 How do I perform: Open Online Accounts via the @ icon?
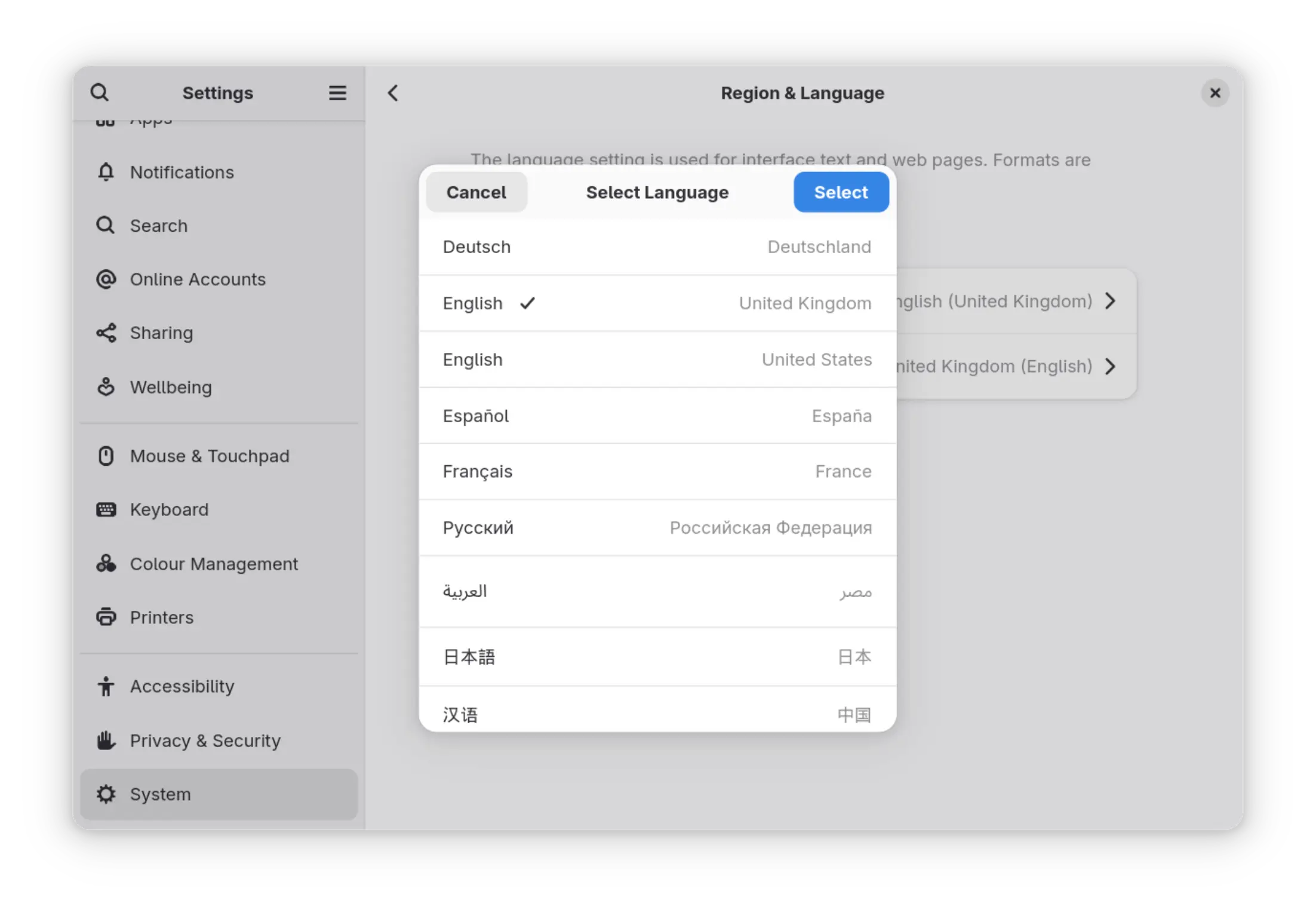pos(106,279)
